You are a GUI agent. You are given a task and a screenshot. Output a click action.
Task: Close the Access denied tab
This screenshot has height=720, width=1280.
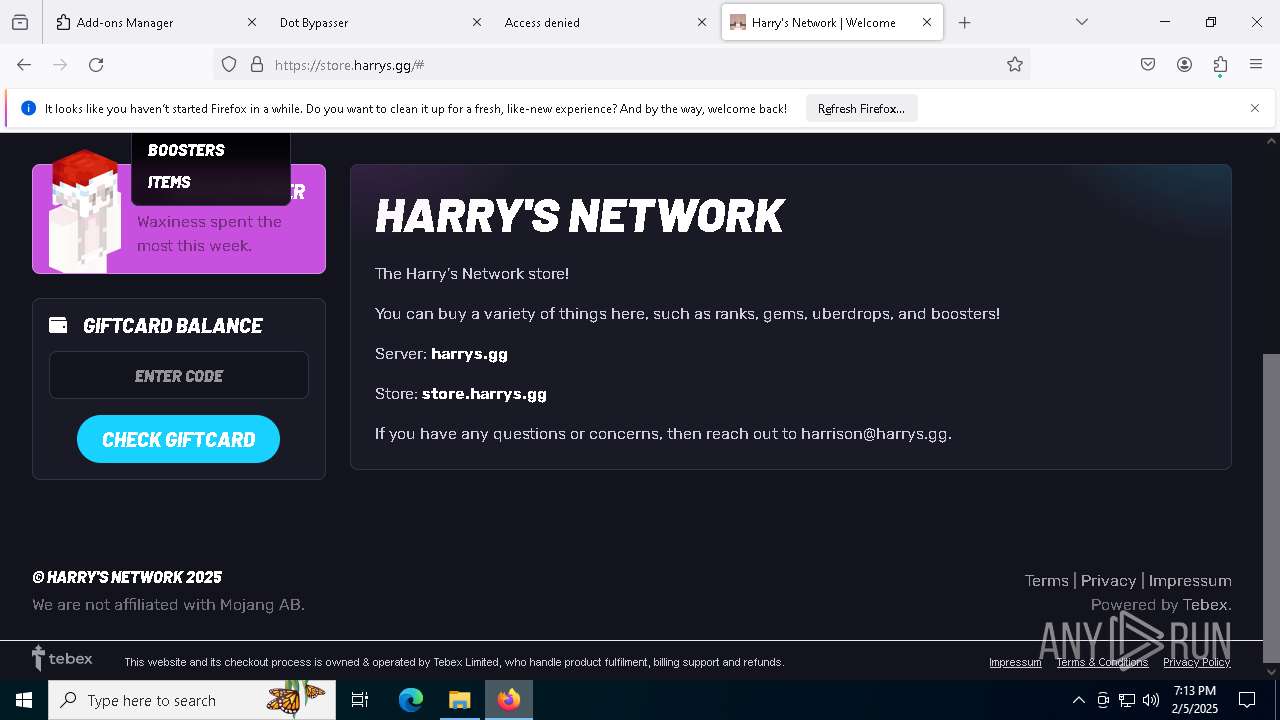click(702, 22)
